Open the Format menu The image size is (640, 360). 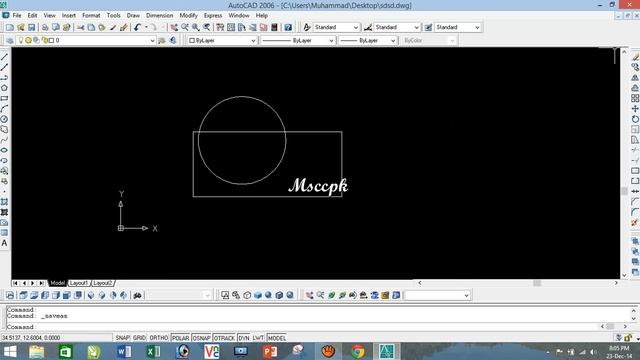tap(91, 15)
